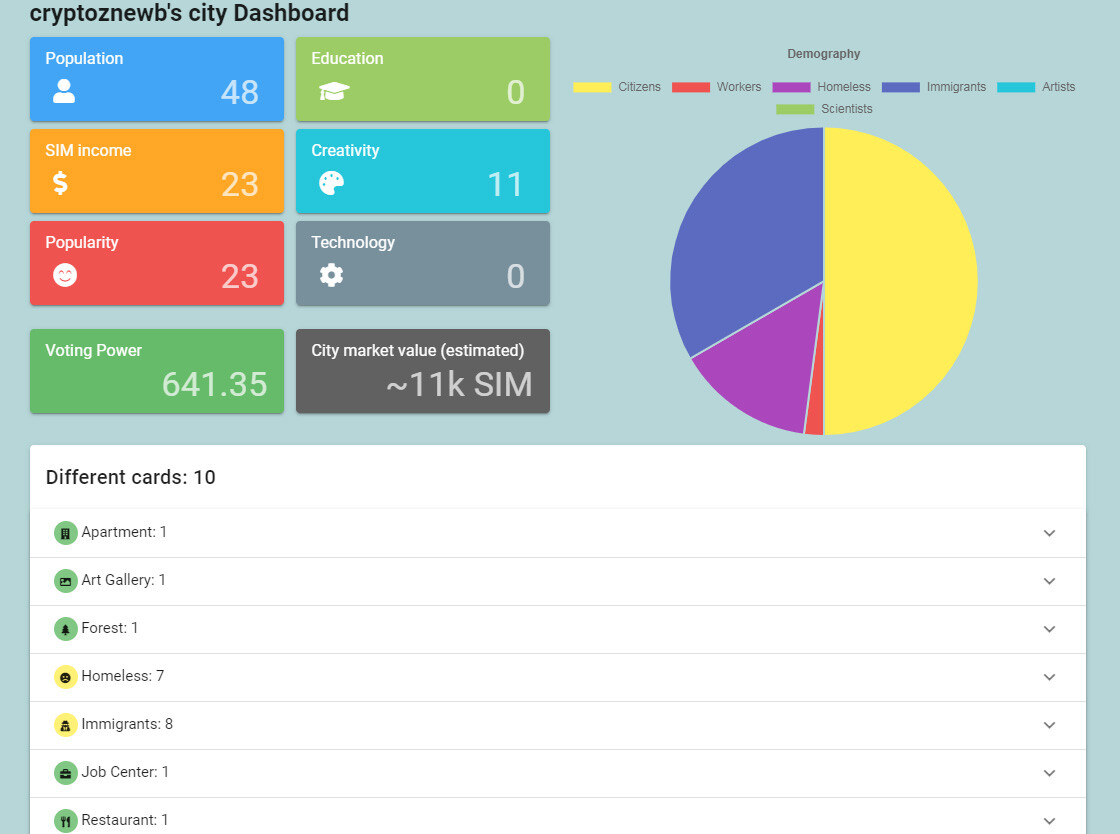The height and width of the screenshot is (834, 1120).
Task: Click the Voting Power card
Action: point(156,371)
